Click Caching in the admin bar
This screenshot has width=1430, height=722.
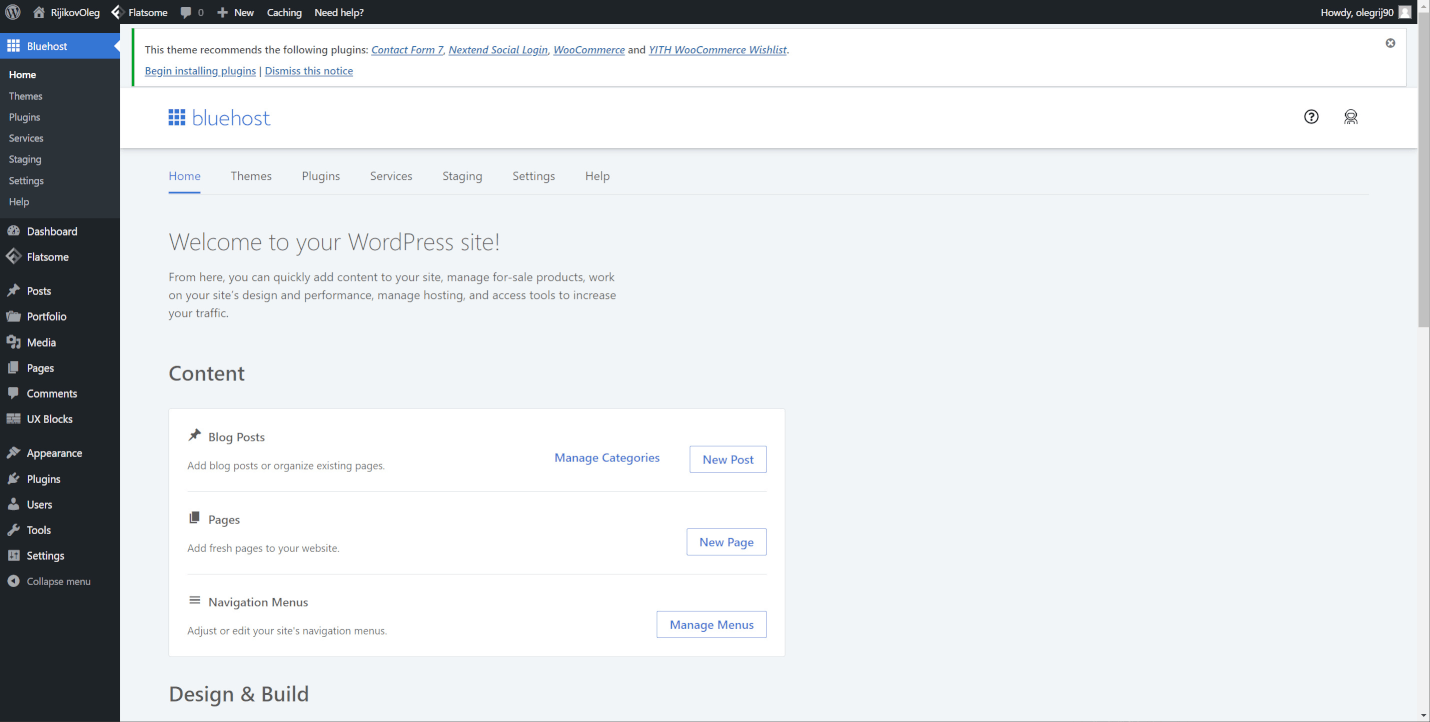(x=284, y=12)
